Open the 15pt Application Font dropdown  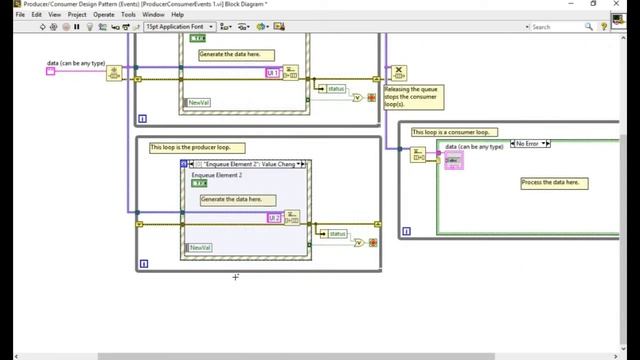coord(180,27)
